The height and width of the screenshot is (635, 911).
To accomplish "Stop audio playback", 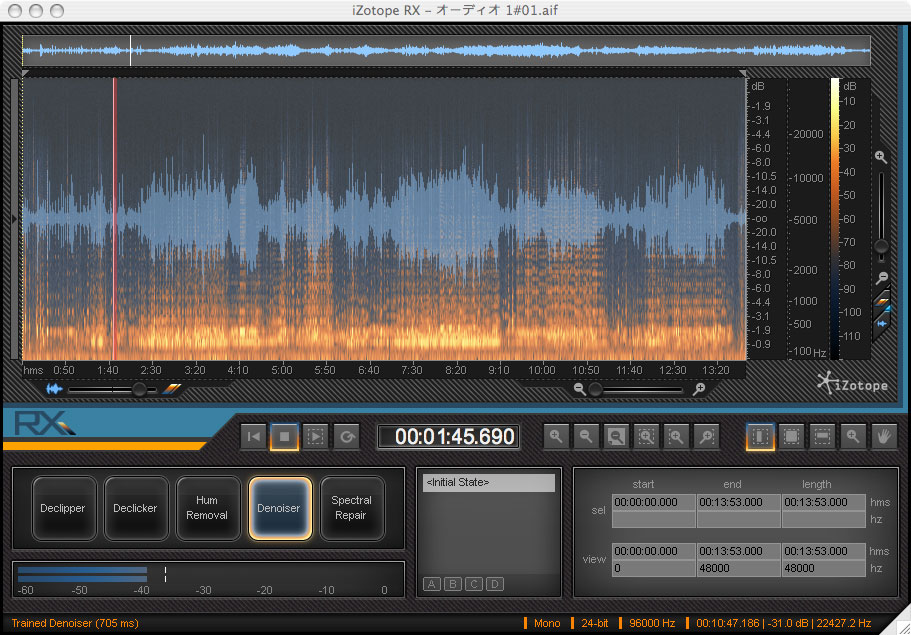I will 284,436.
